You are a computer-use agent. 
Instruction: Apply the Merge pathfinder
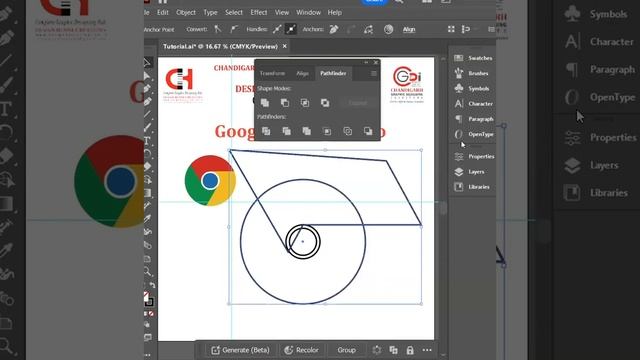pos(307,131)
